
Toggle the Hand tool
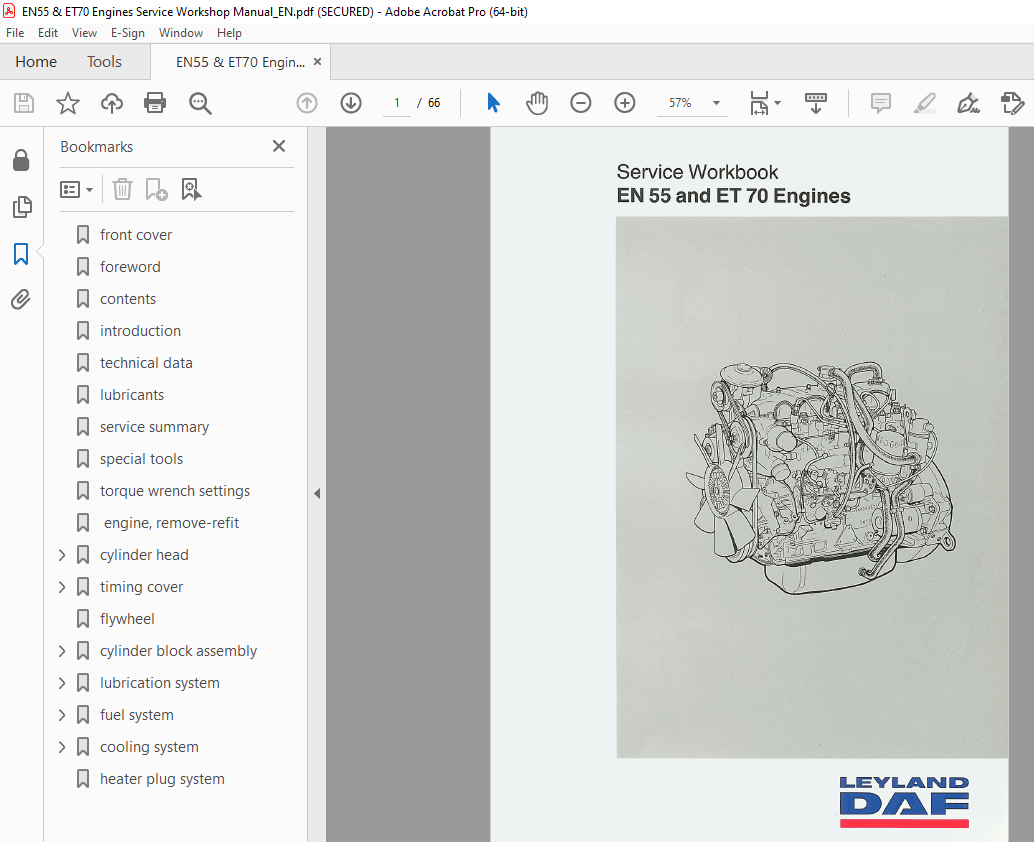537,103
